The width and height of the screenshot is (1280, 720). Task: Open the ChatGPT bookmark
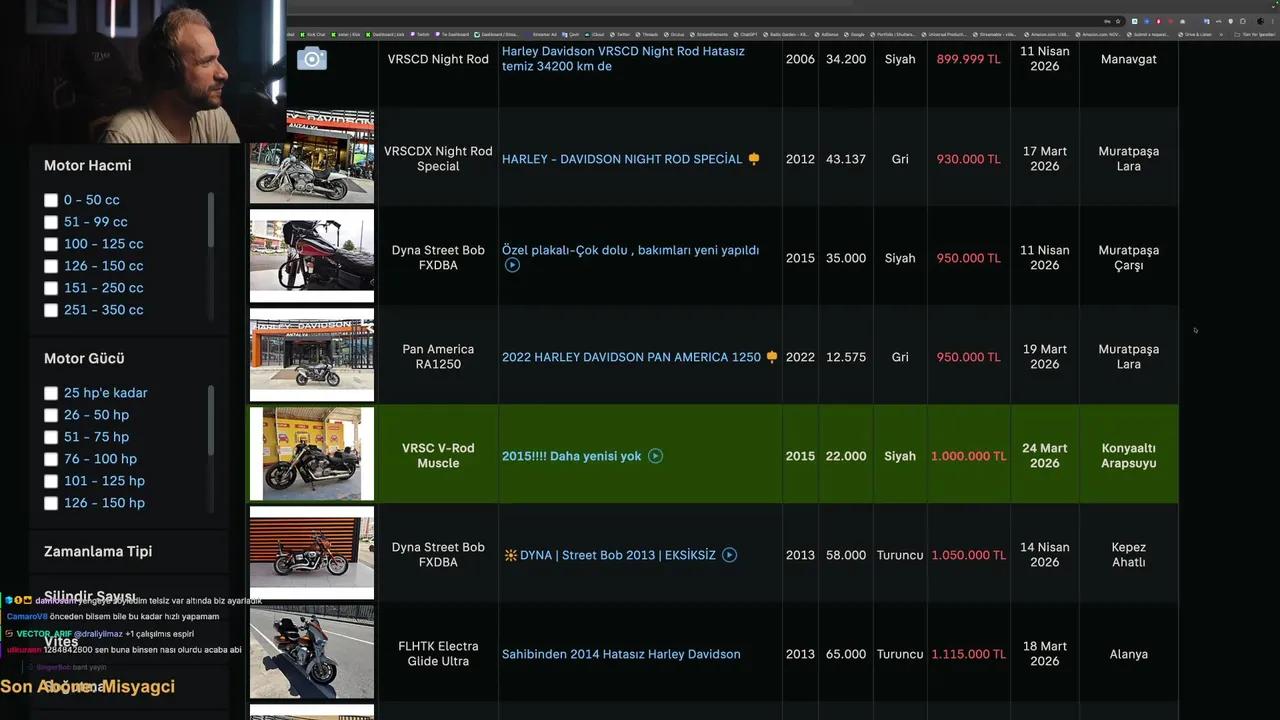[746, 34]
